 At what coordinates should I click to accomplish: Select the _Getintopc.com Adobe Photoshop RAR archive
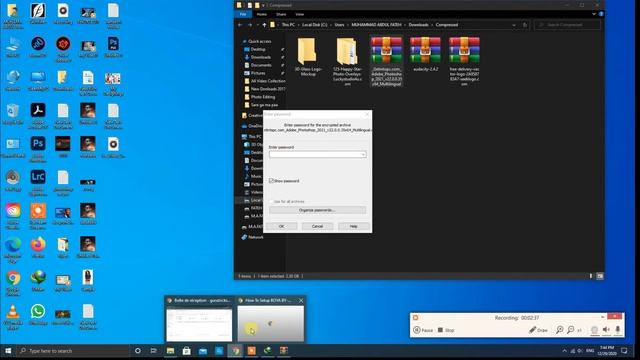coord(386,61)
